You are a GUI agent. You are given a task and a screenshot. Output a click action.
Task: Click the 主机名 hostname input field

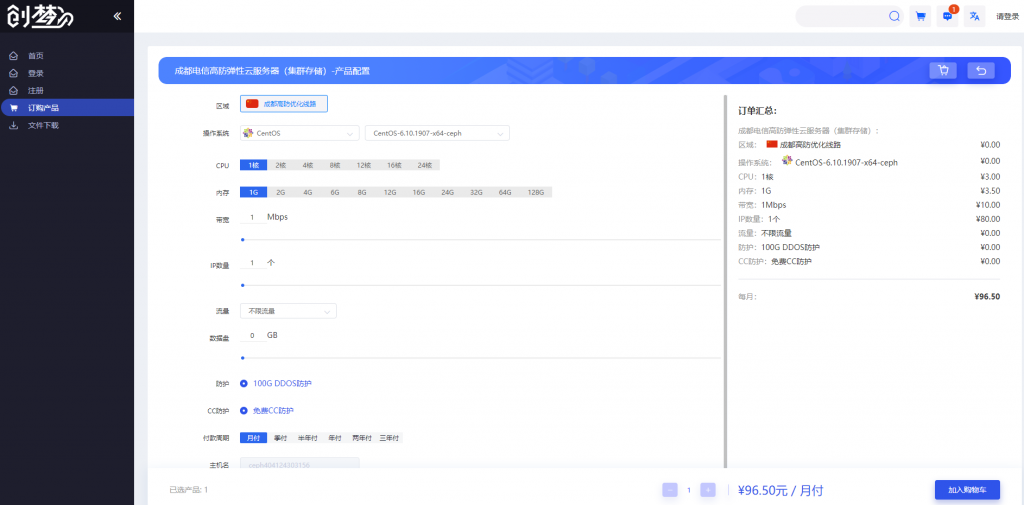[x=299, y=464]
